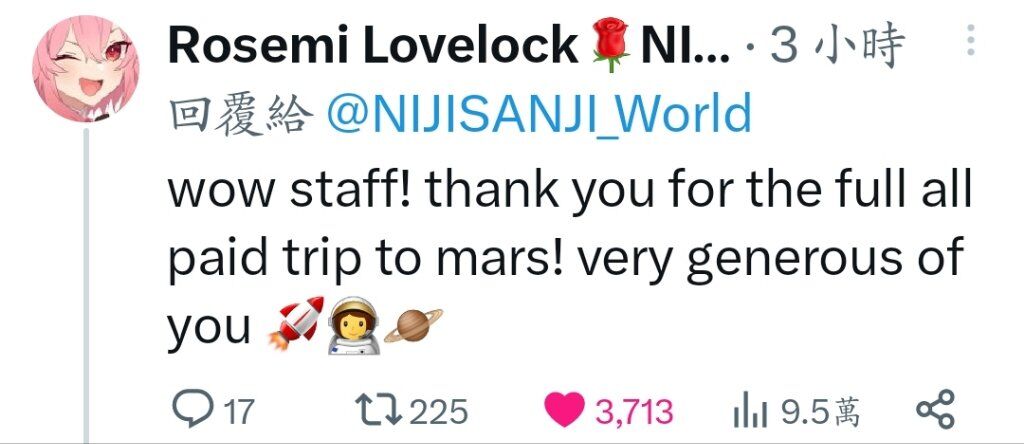Open the reply speech bubble icon
Viewport: 1024px width, 444px height.
pyautogui.click(x=193, y=408)
